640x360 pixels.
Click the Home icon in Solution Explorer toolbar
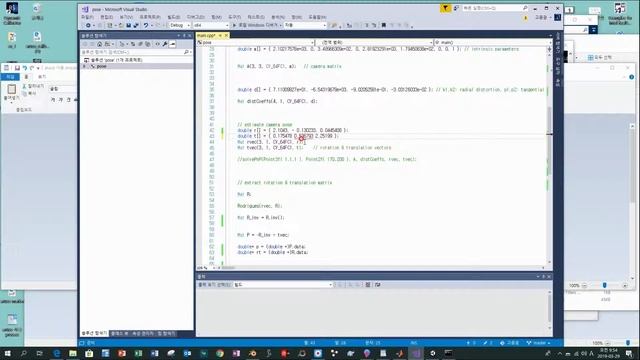point(100,44)
